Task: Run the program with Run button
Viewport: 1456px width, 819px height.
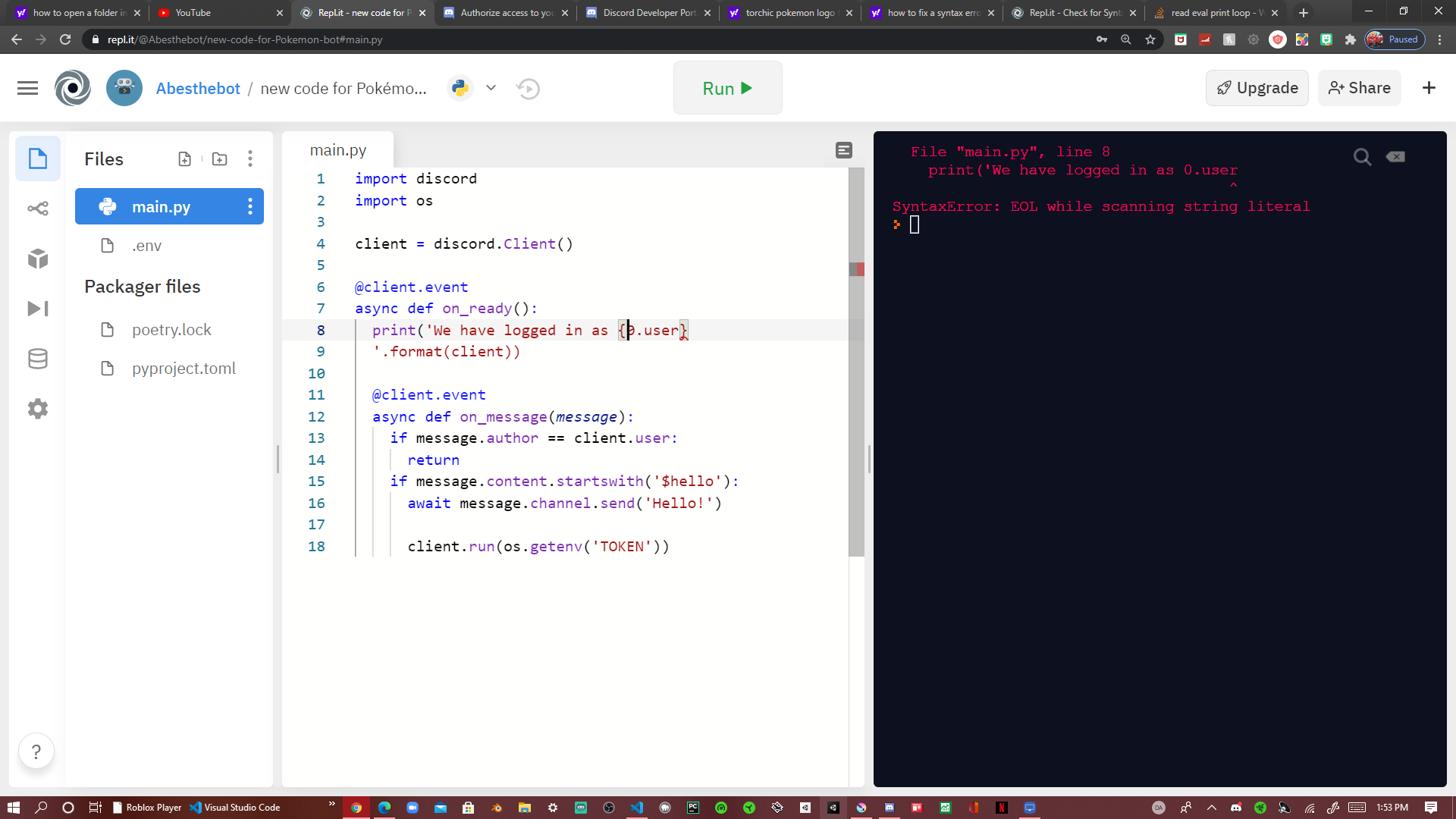Action: pos(727,88)
